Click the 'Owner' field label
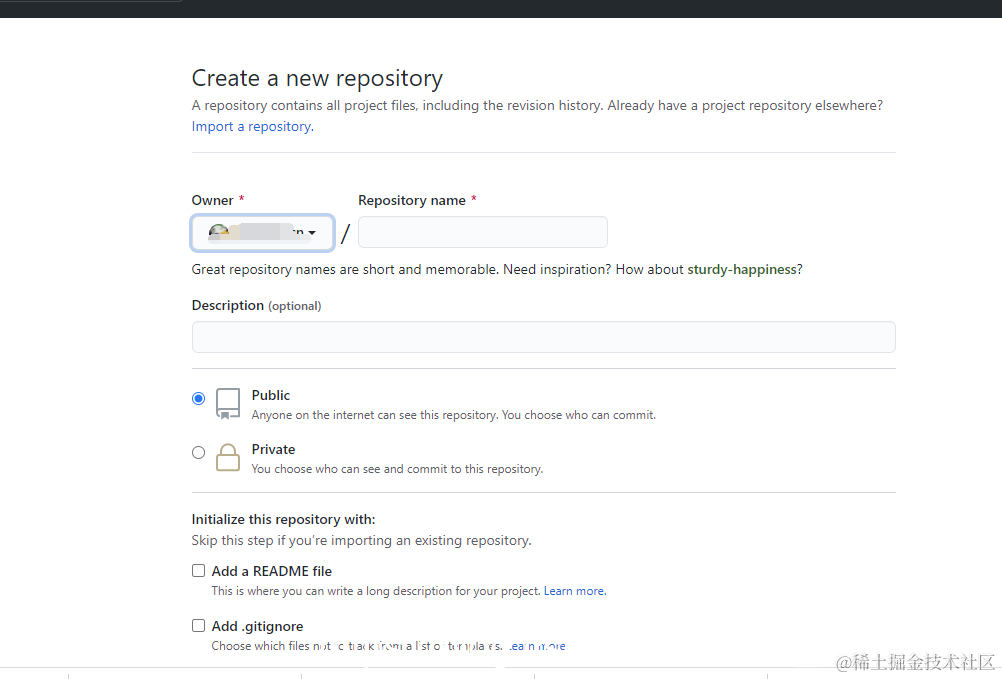 tap(212, 201)
